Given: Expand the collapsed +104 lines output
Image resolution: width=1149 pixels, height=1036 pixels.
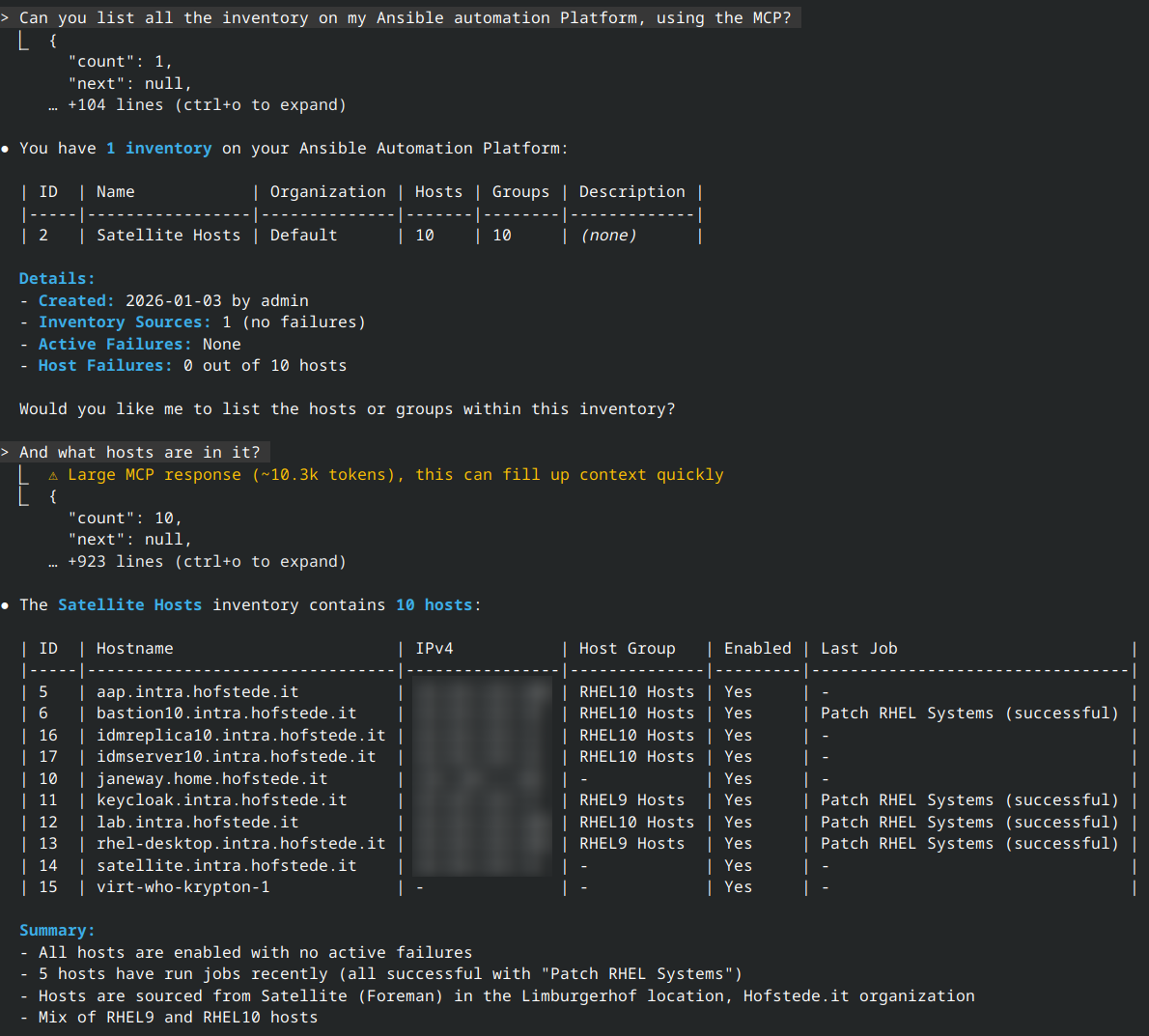Looking at the screenshot, I should click(x=206, y=105).
